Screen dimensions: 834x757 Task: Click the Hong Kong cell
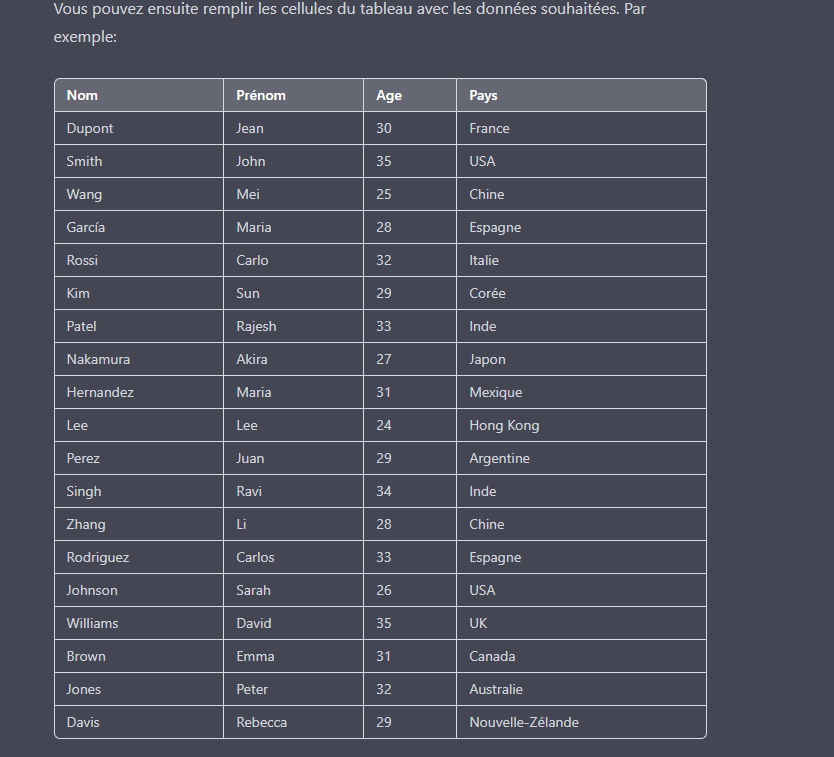581,425
